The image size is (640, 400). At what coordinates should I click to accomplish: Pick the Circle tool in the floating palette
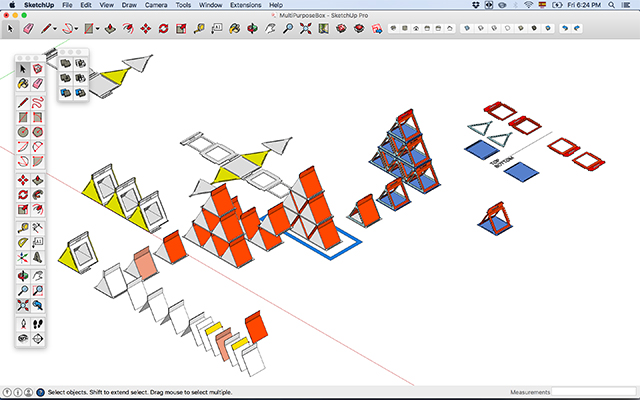pos(23,132)
